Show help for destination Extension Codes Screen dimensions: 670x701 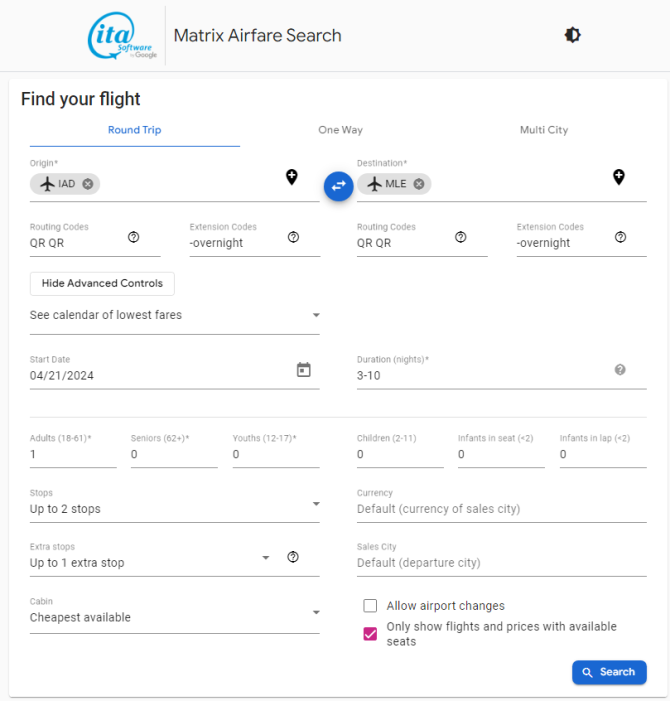click(620, 237)
